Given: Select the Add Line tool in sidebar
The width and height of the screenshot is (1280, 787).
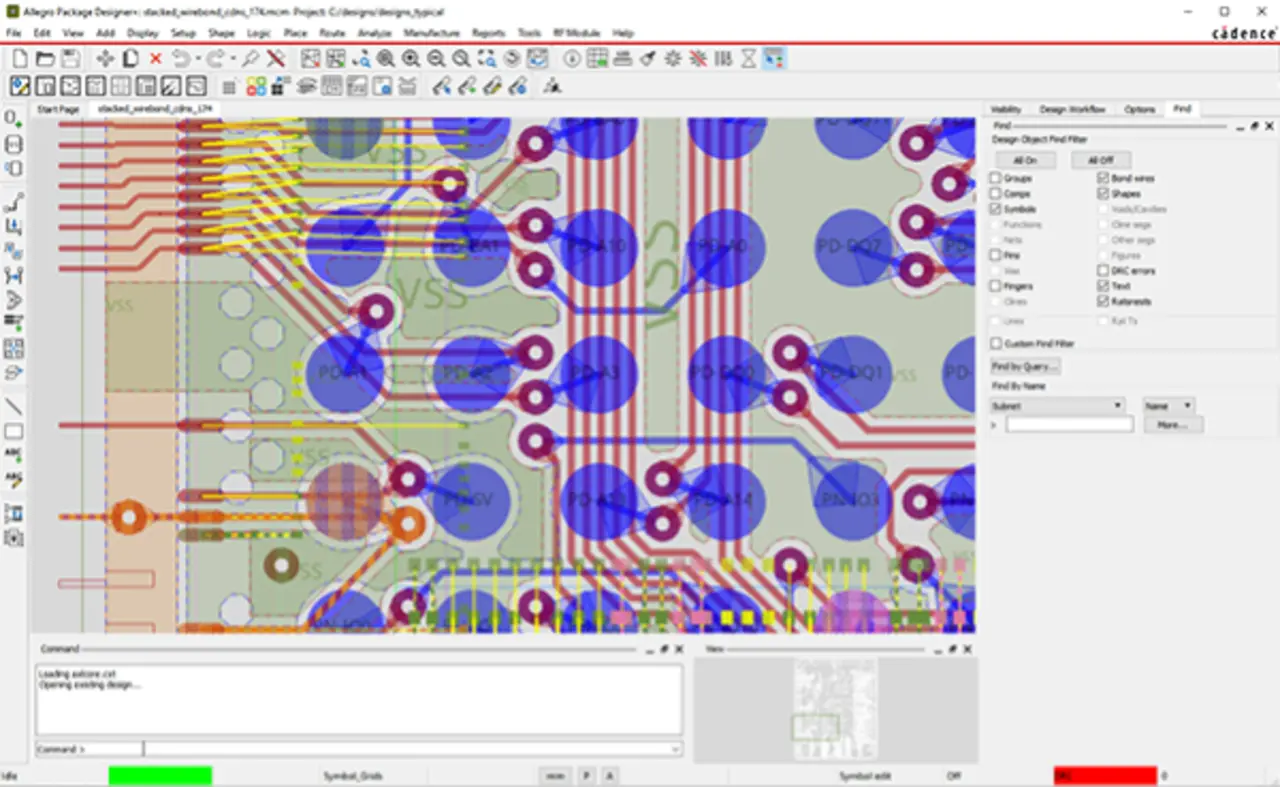Looking at the screenshot, I should pyautogui.click(x=14, y=407).
